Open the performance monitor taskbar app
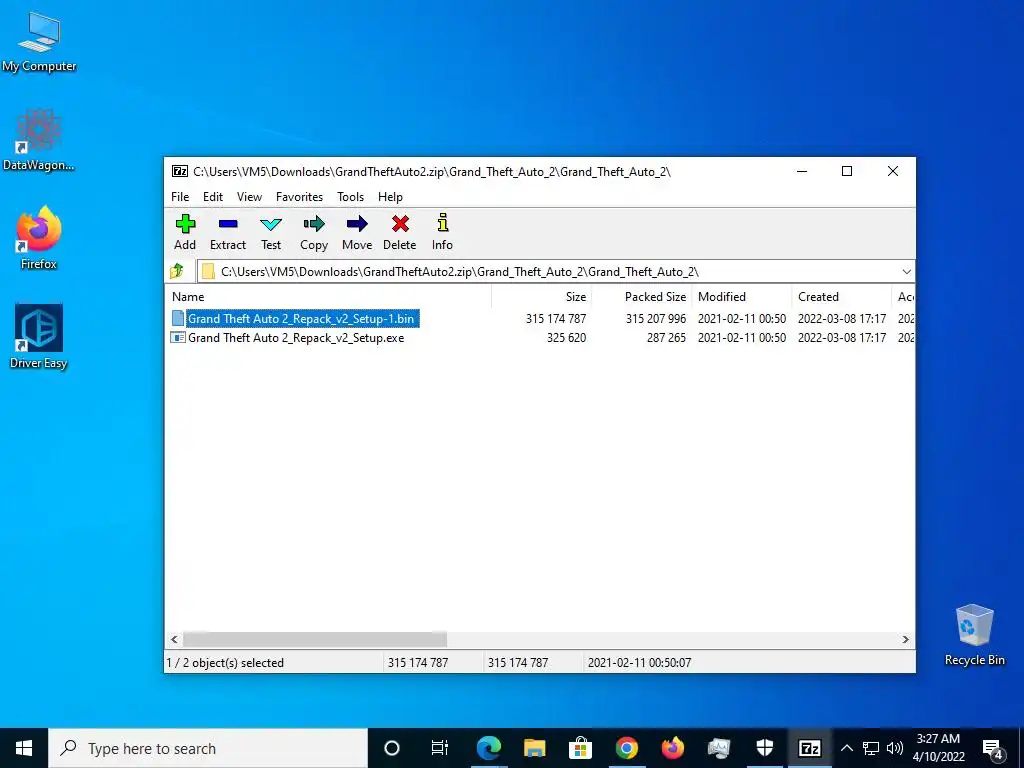The image size is (1024, 768). pos(718,748)
